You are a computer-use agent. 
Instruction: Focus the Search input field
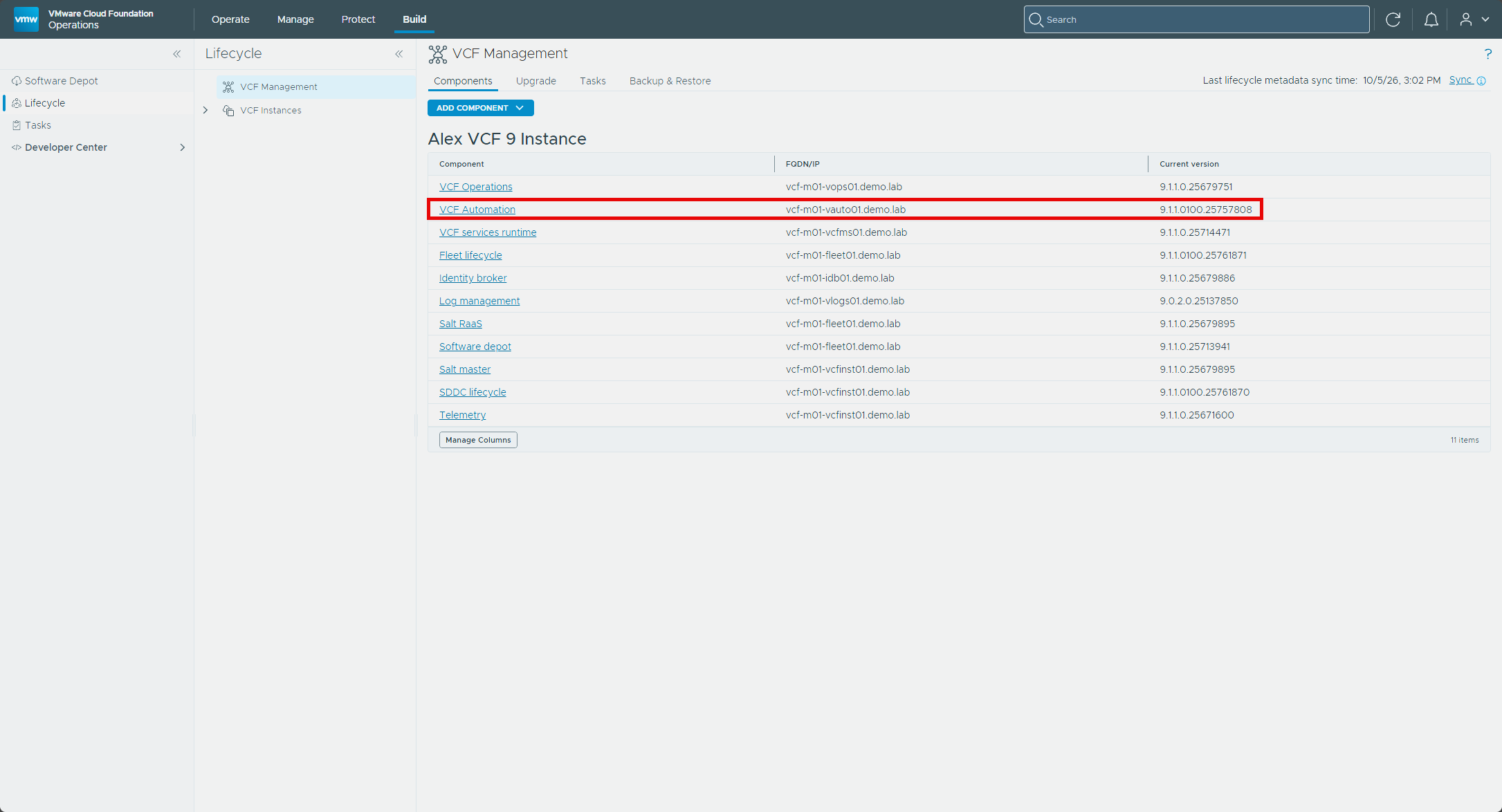tap(1197, 19)
